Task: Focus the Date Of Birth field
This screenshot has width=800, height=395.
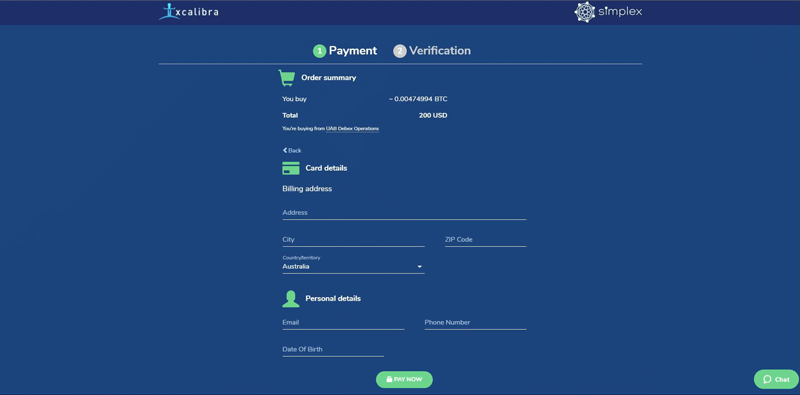Action: [x=333, y=350]
